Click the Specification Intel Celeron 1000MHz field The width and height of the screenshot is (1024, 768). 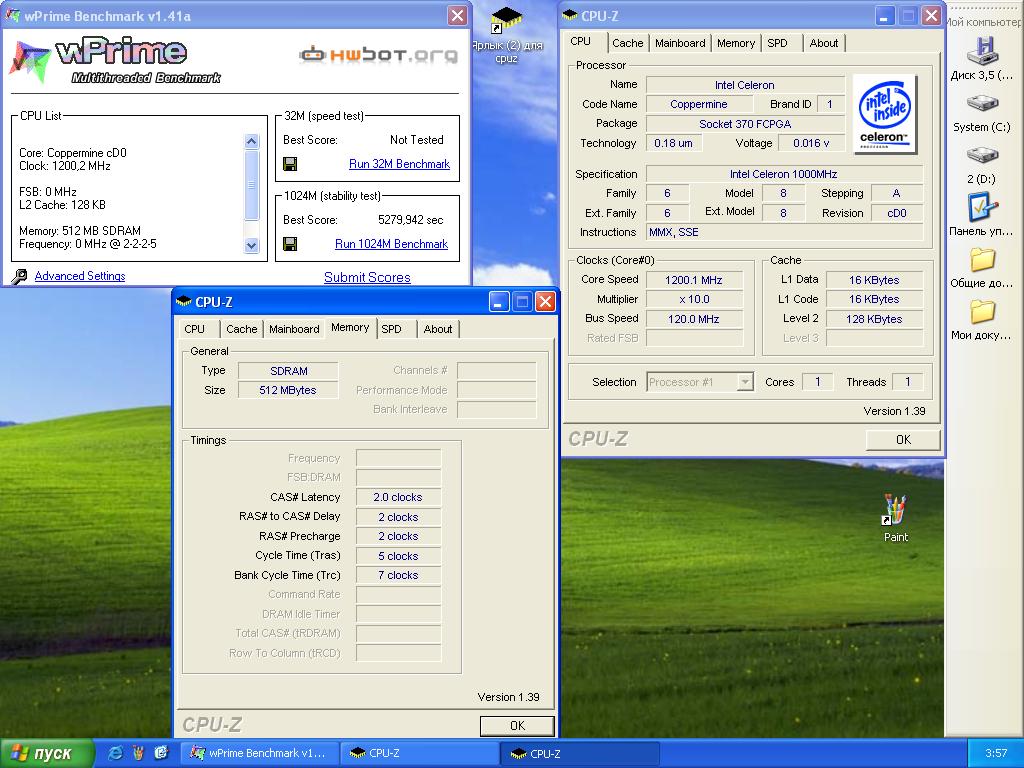pos(784,174)
